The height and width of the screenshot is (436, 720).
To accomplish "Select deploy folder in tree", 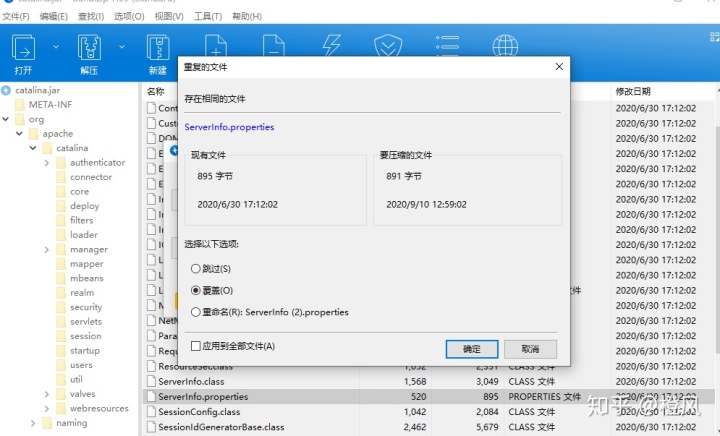I will pyautogui.click(x=84, y=206).
